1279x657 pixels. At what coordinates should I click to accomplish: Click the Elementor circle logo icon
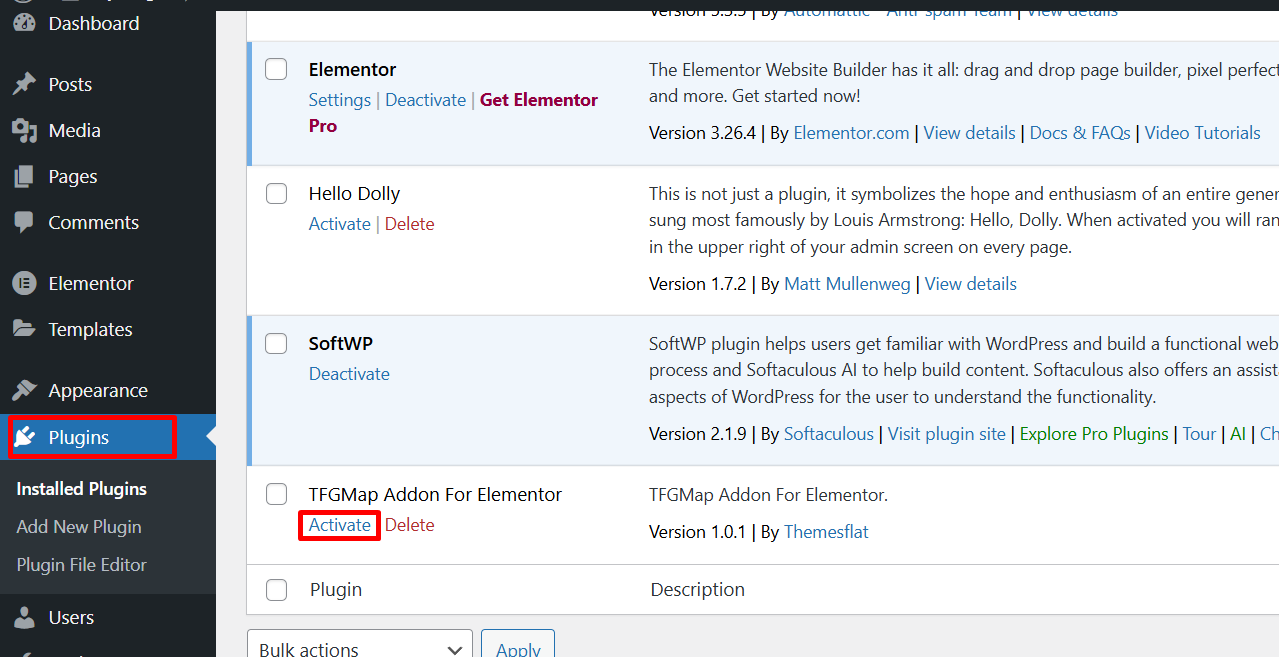pos(24,283)
